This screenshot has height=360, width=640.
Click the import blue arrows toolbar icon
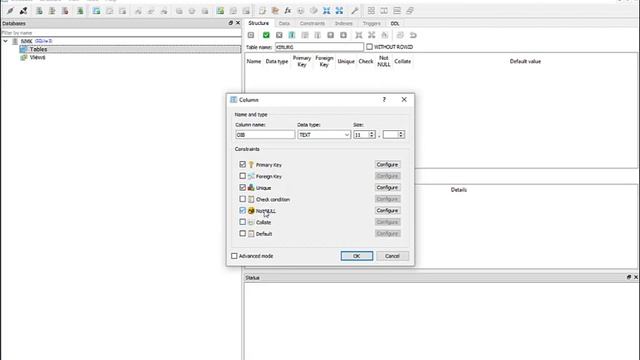point(327,11)
